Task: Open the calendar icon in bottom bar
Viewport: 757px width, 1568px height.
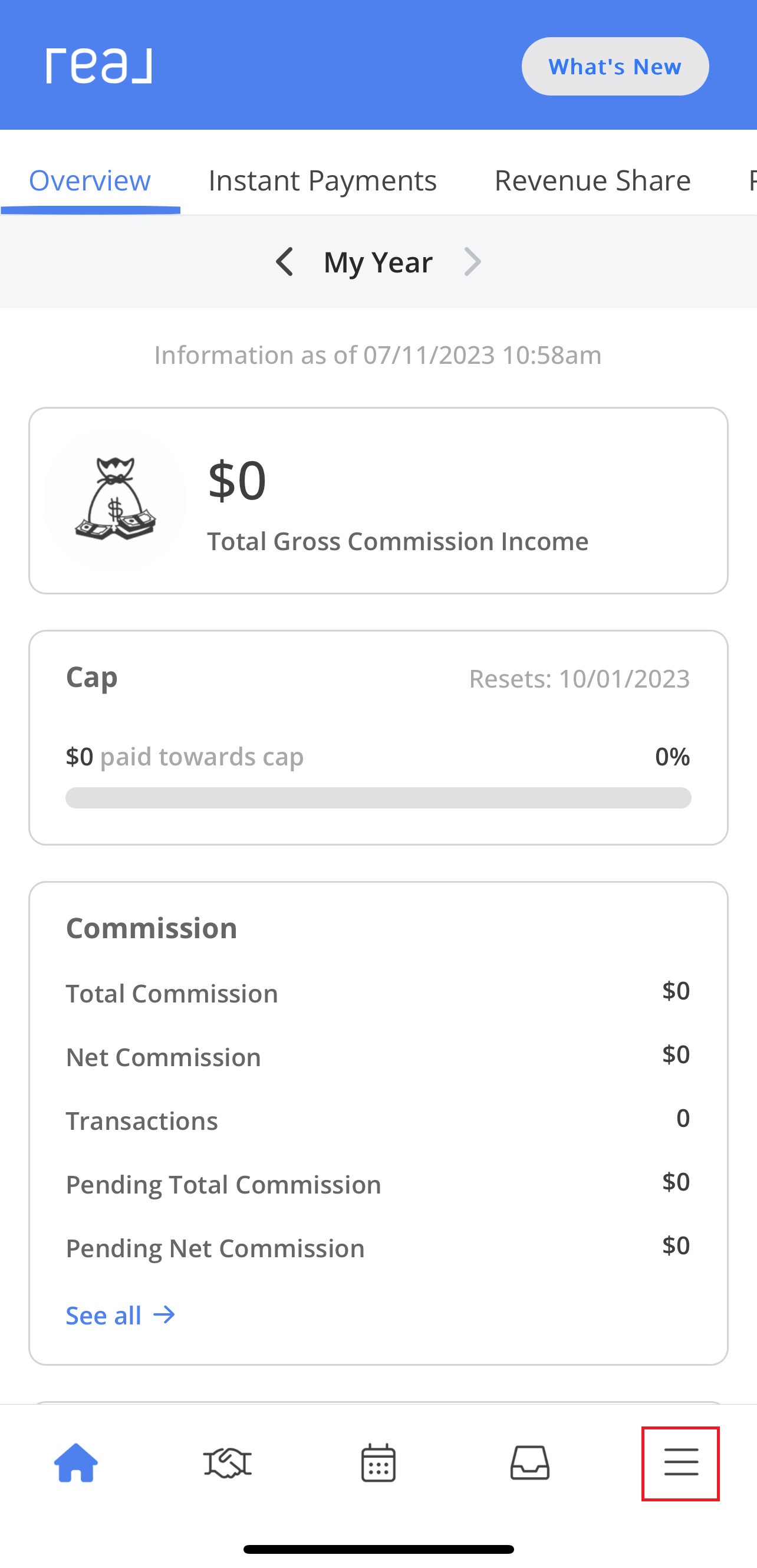Action: pyautogui.click(x=378, y=1462)
